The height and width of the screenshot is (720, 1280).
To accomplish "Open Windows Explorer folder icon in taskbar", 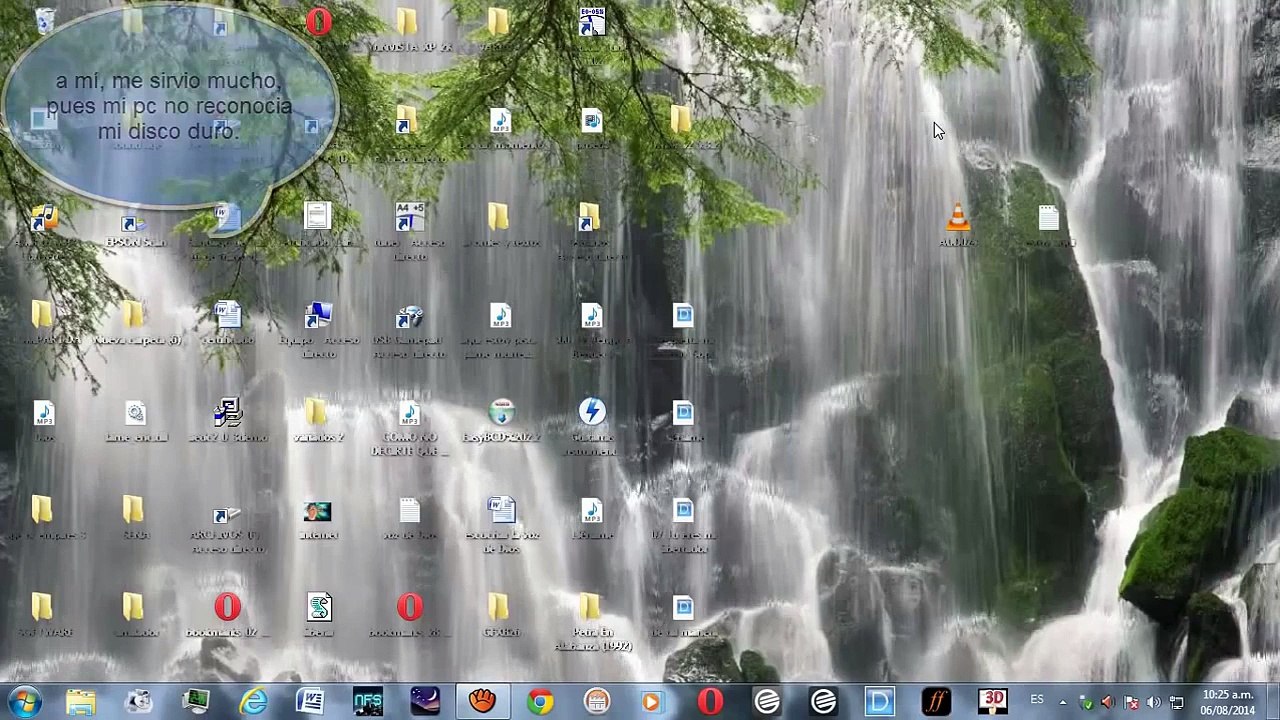I will (81, 701).
